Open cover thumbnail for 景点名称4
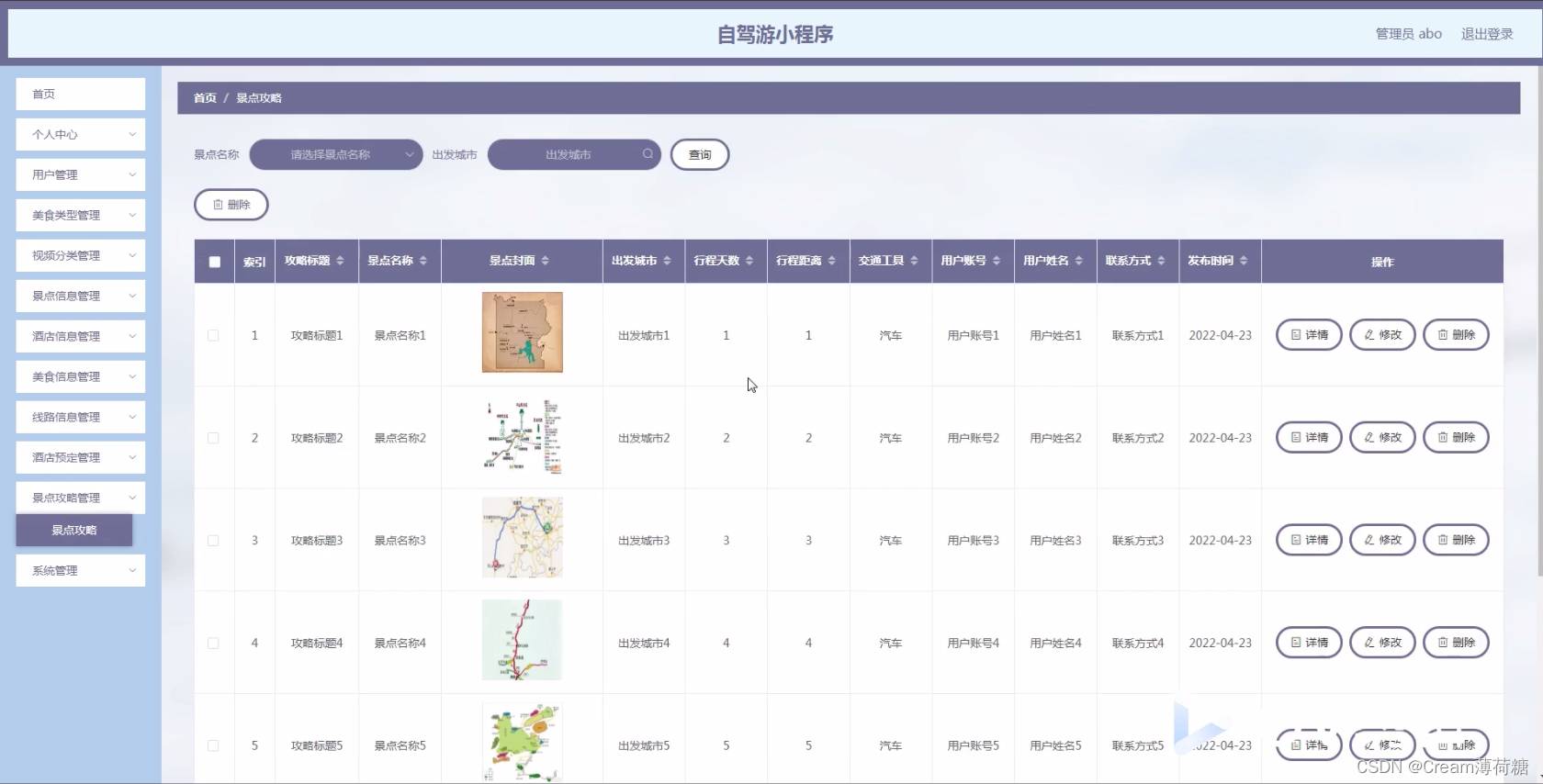 pyautogui.click(x=523, y=640)
